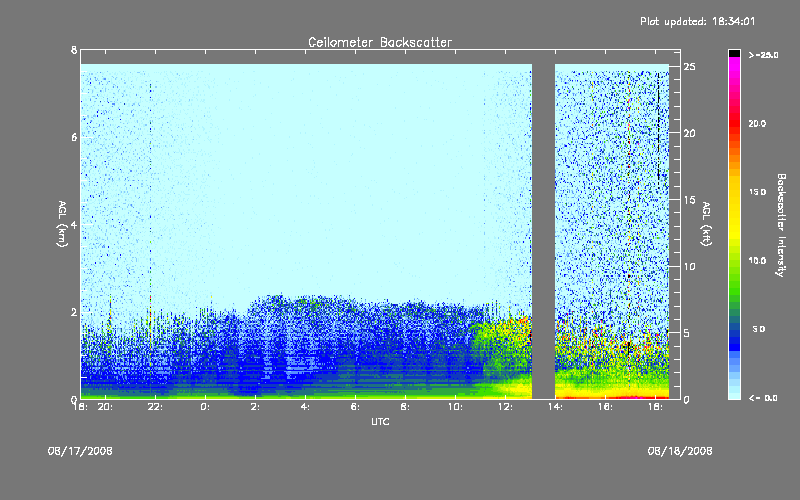Select the Backscatter Intensity colorbar label
This screenshot has width=800, height=500.
781,225
